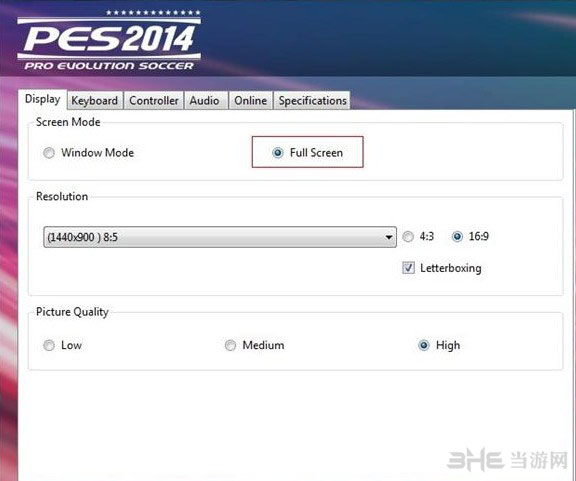Click the PES 2014 logo
Image resolution: width=576 pixels, height=481 pixels.
(109, 40)
